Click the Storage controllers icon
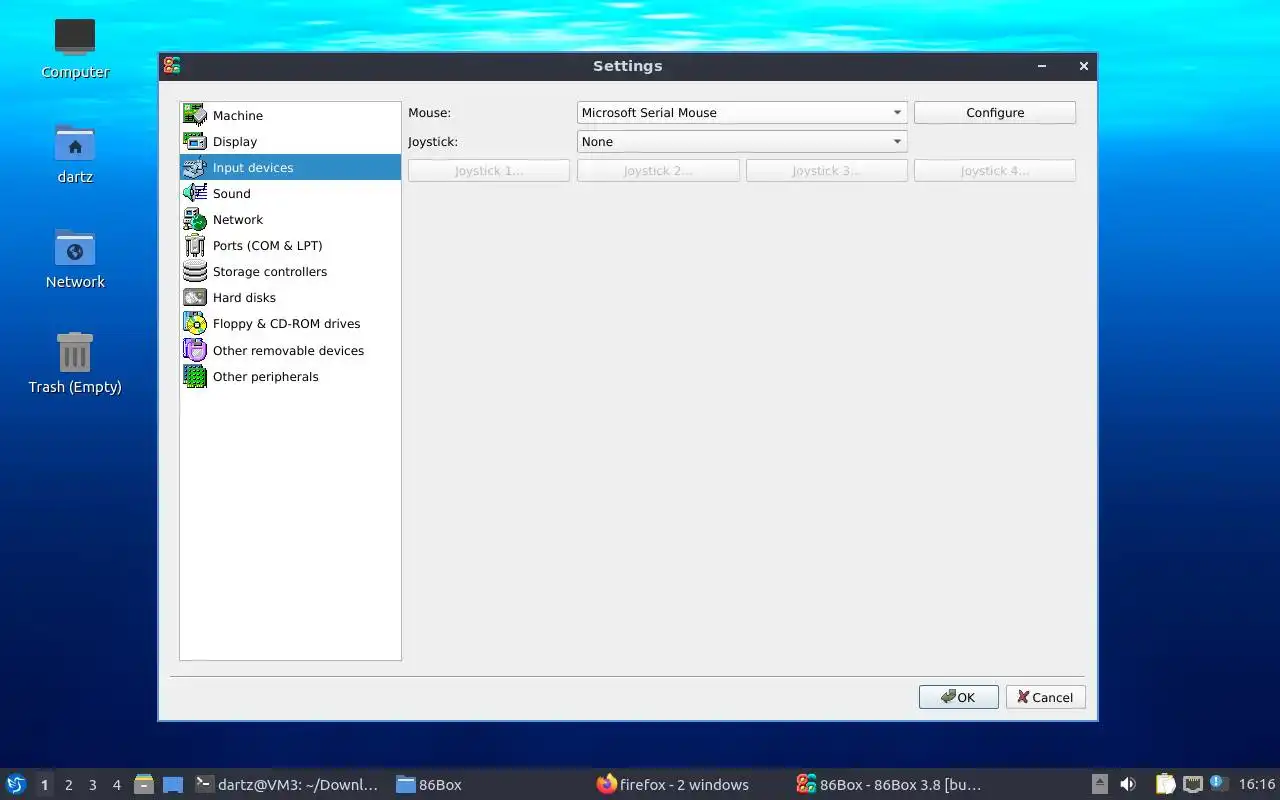This screenshot has width=1280, height=800. click(195, 271)
